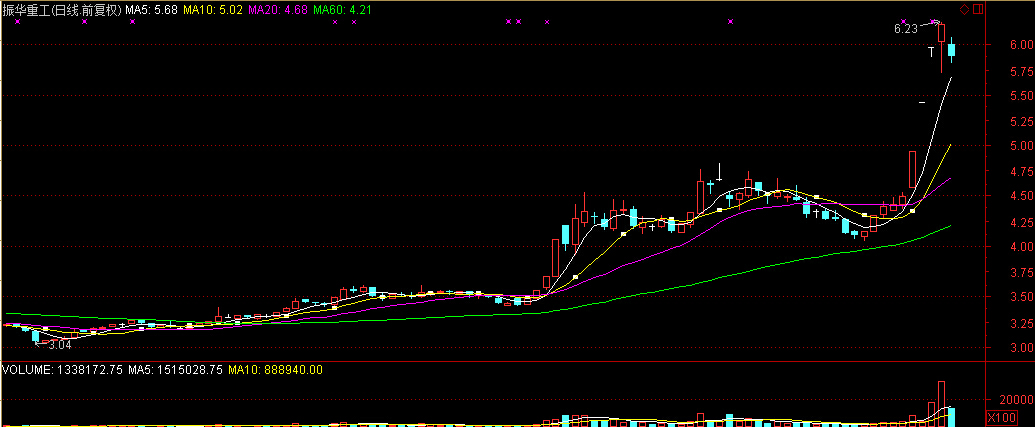
Task: Select the green MA60: 4.21 label
Action: [343, 10]
